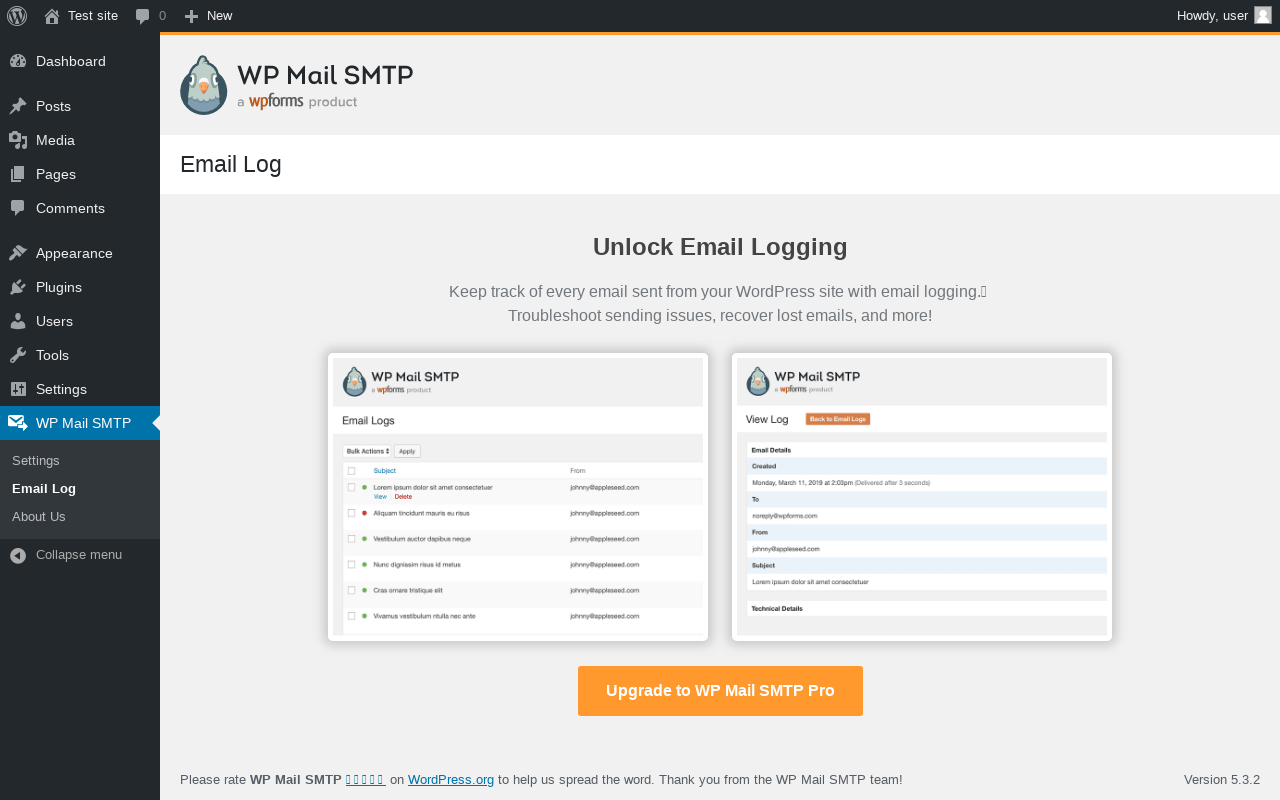The image size is (1280, 800).
Task: Follow the WordPress.org link in the footer
Action: pyautogui.click(x=451, y=780)
